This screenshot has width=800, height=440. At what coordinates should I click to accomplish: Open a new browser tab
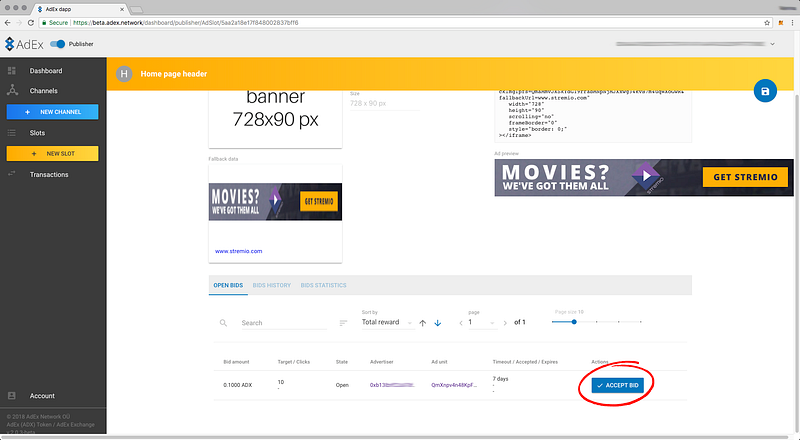point(136,10)
